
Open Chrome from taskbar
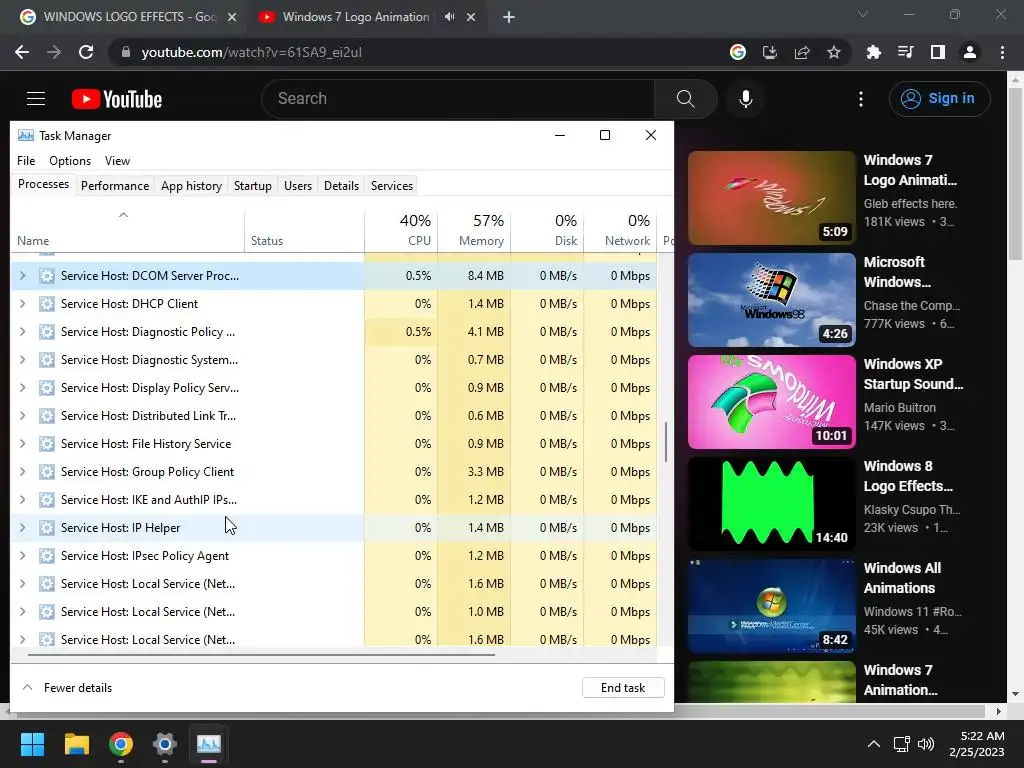pos(121,744)
